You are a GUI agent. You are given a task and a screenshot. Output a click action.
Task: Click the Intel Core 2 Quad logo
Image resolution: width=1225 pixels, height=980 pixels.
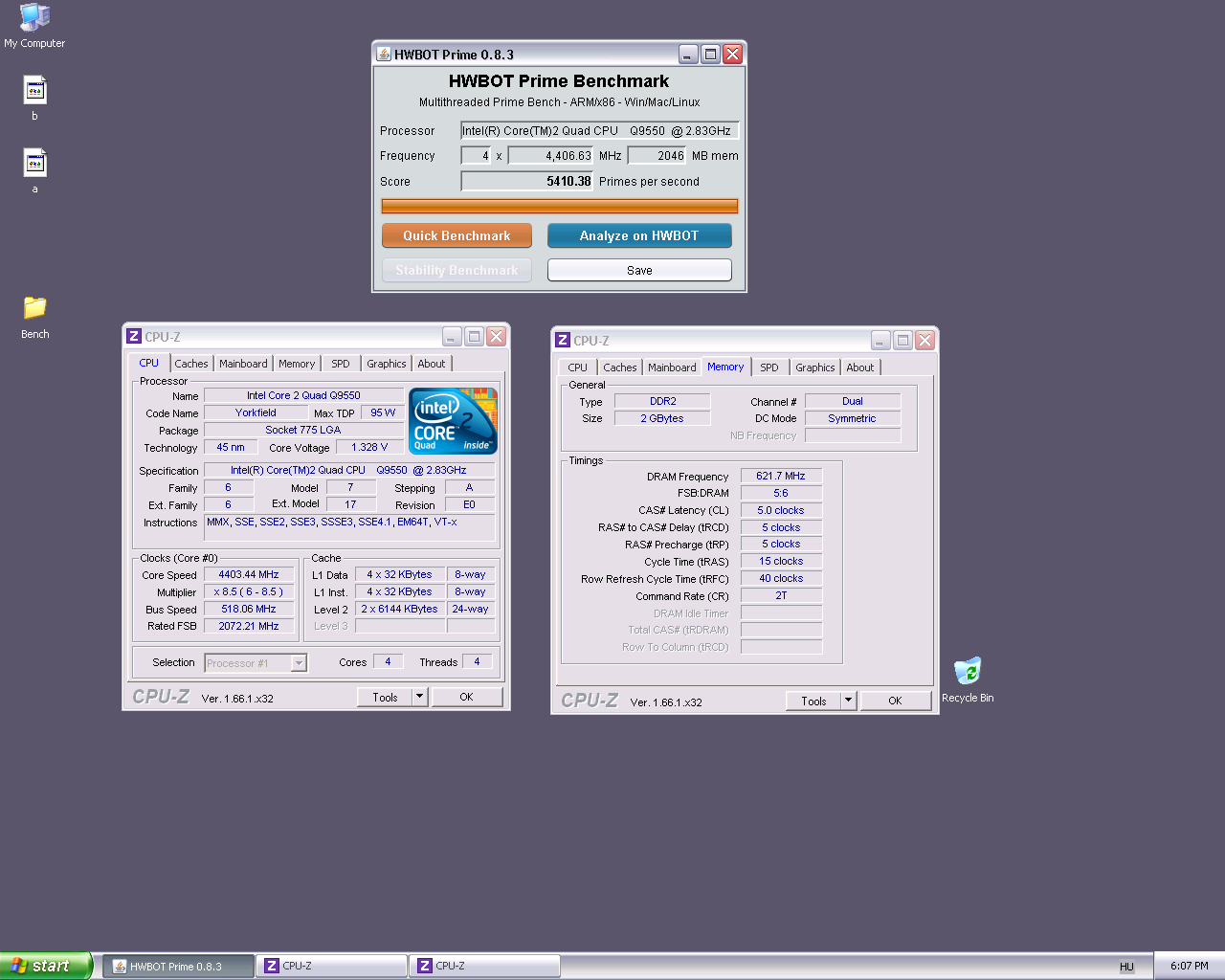point(453,420)
